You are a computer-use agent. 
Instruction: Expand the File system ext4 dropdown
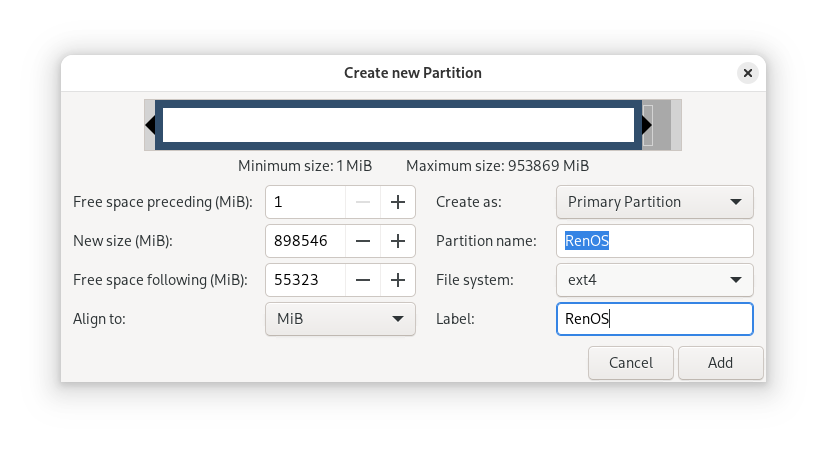[654, 280]
